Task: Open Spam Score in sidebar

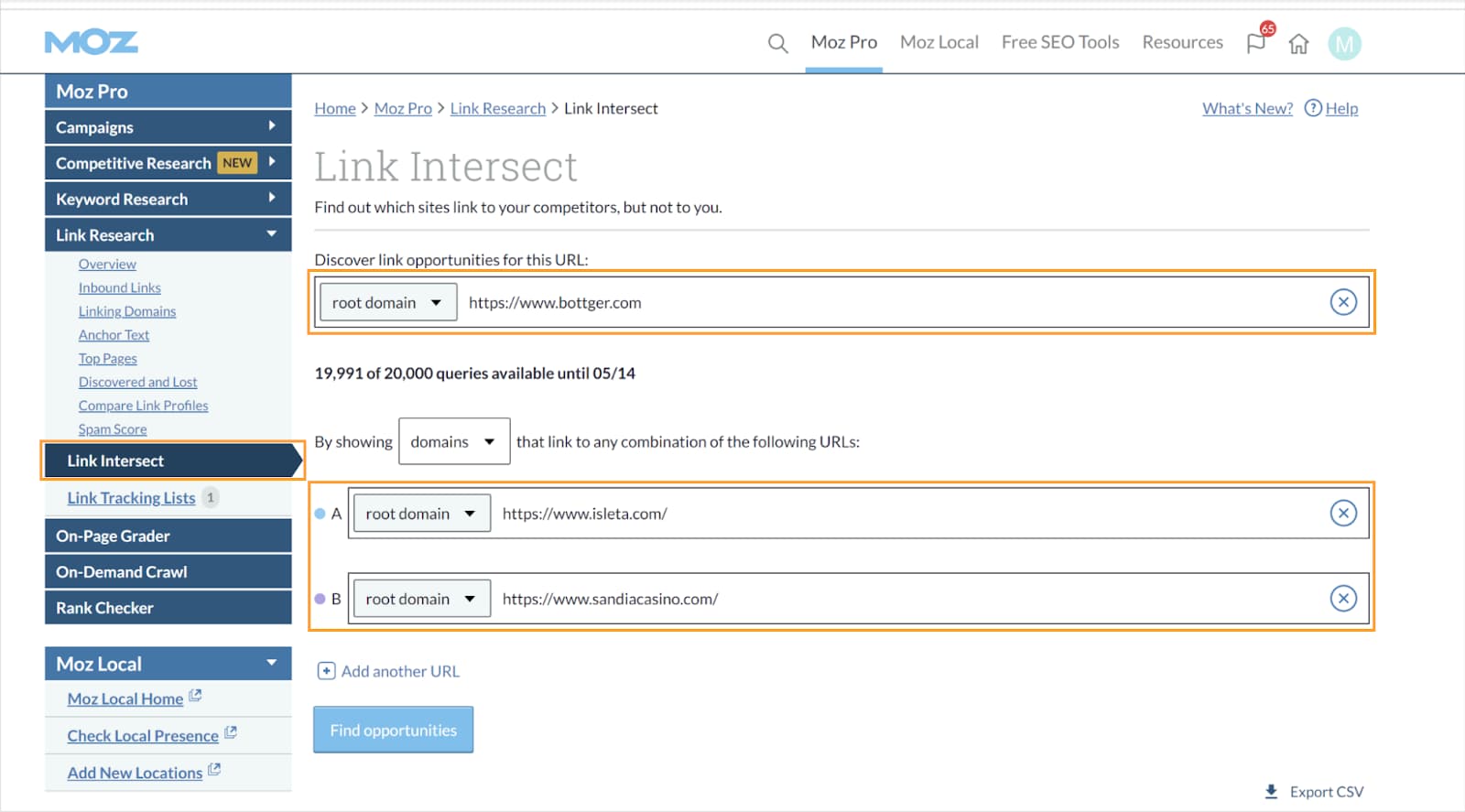Action: coord(113,429)
